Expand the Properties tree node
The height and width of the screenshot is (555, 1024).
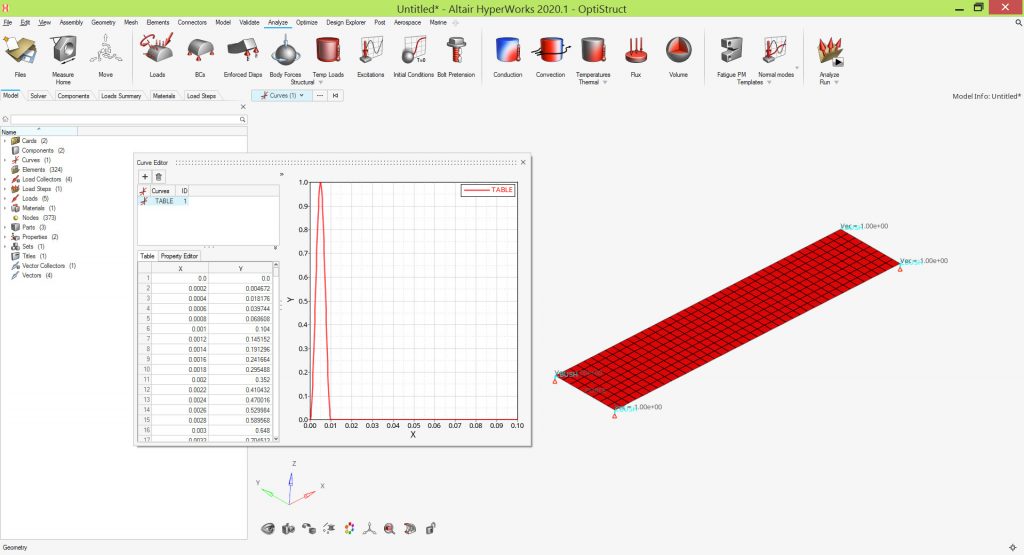tap(5, 237)
